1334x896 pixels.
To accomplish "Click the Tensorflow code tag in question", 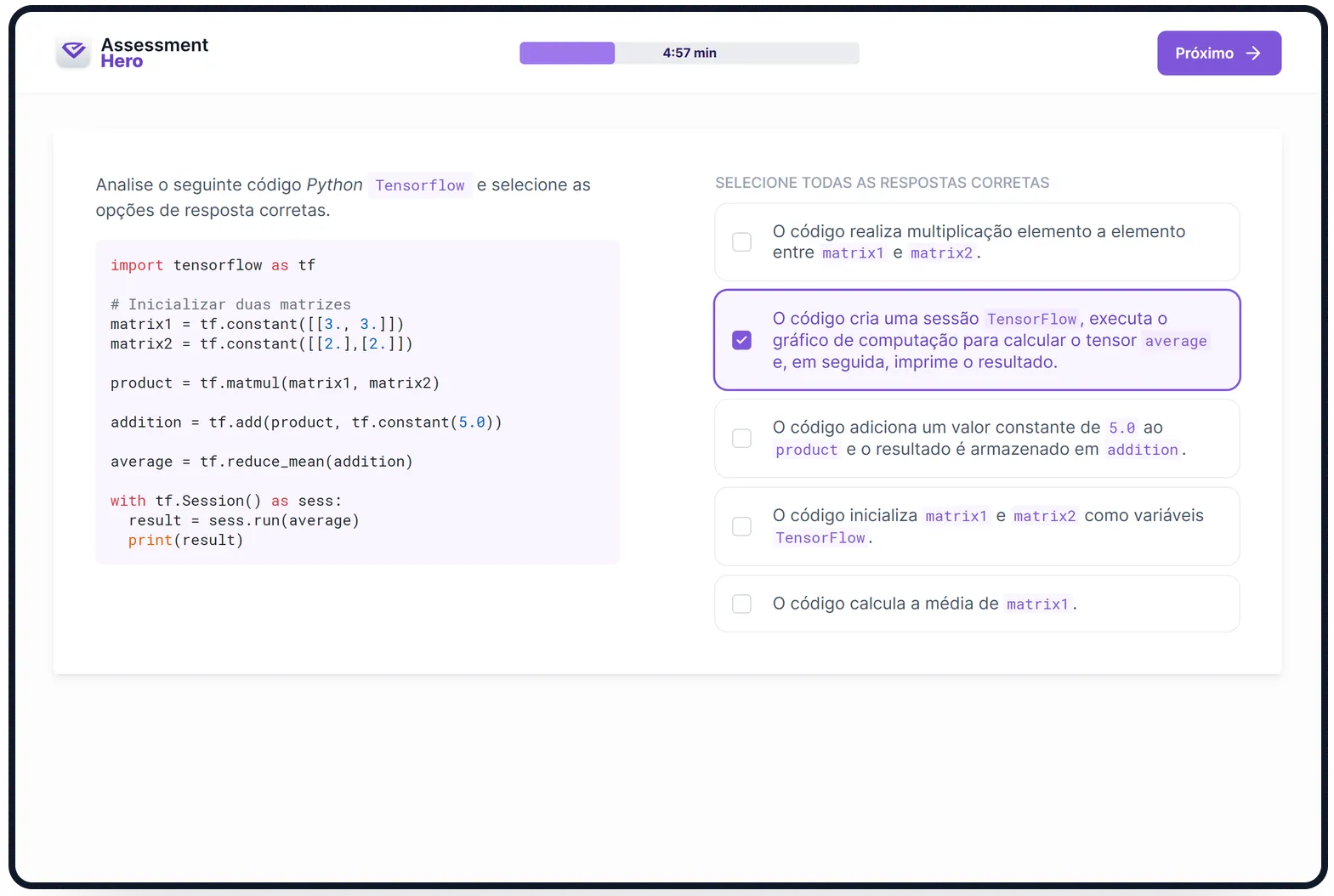I will (x=420, y=185).
